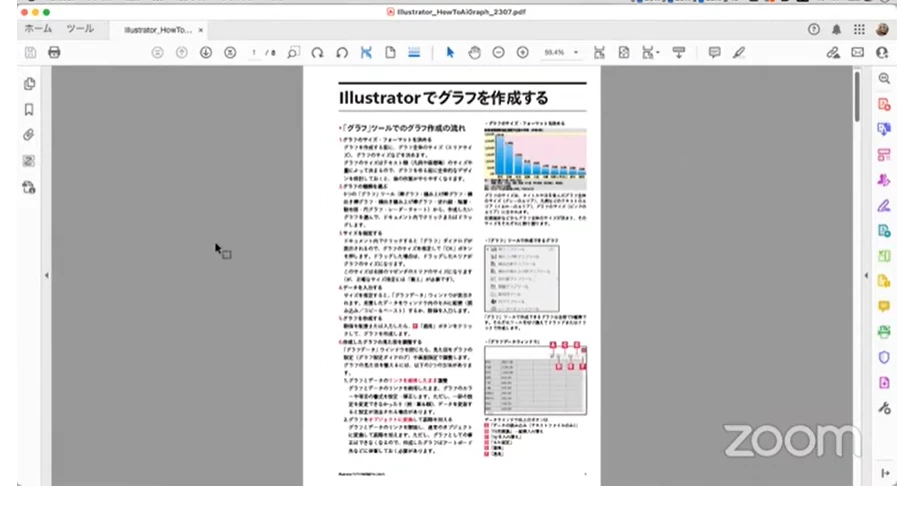Screen dimensions: 908x508
Task: Zoom in with the plus circle
Action: point(522,53)
